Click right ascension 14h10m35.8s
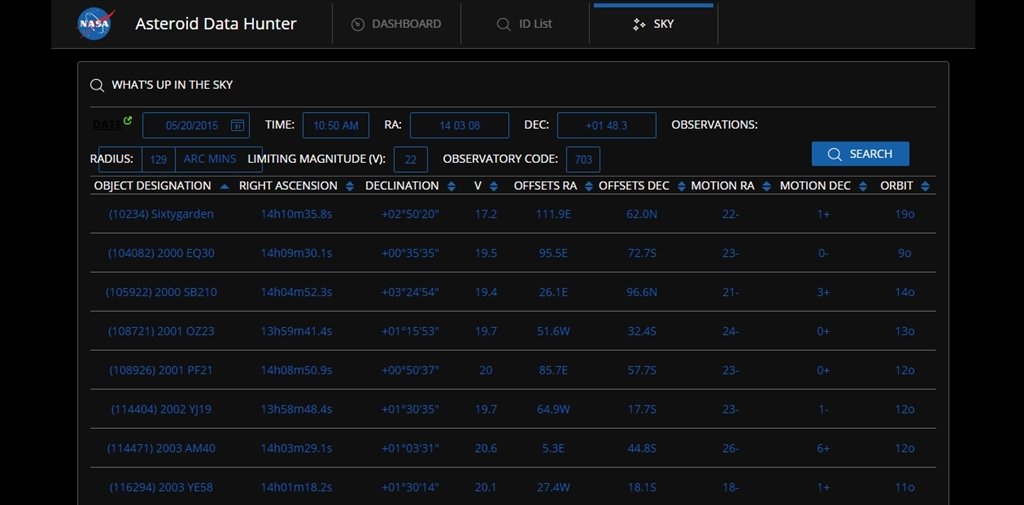Image resolution: width=1024 pixels, height=505 pixels. point(296,214)
